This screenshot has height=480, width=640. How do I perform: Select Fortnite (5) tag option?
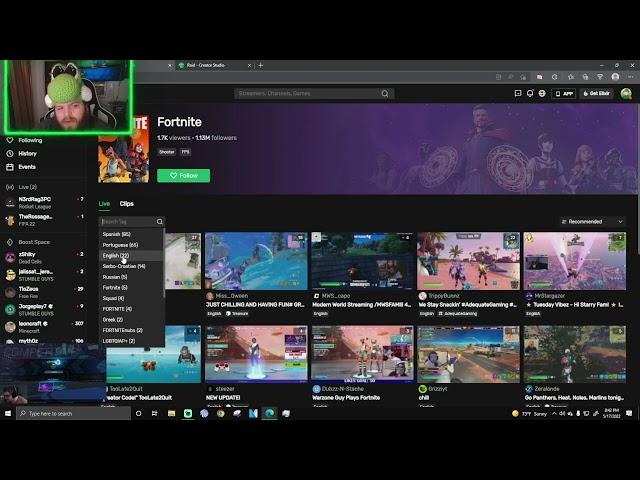[x=131, y=287]
